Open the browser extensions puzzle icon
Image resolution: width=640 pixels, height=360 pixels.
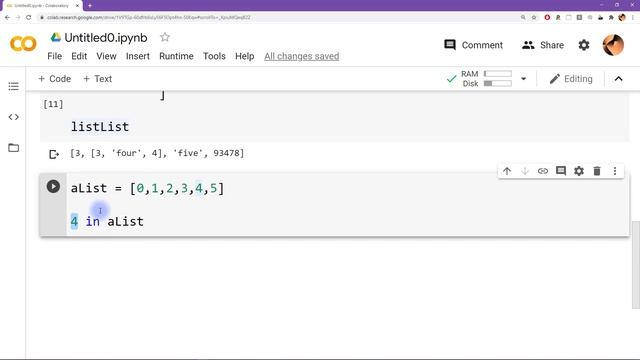[611, 18]
